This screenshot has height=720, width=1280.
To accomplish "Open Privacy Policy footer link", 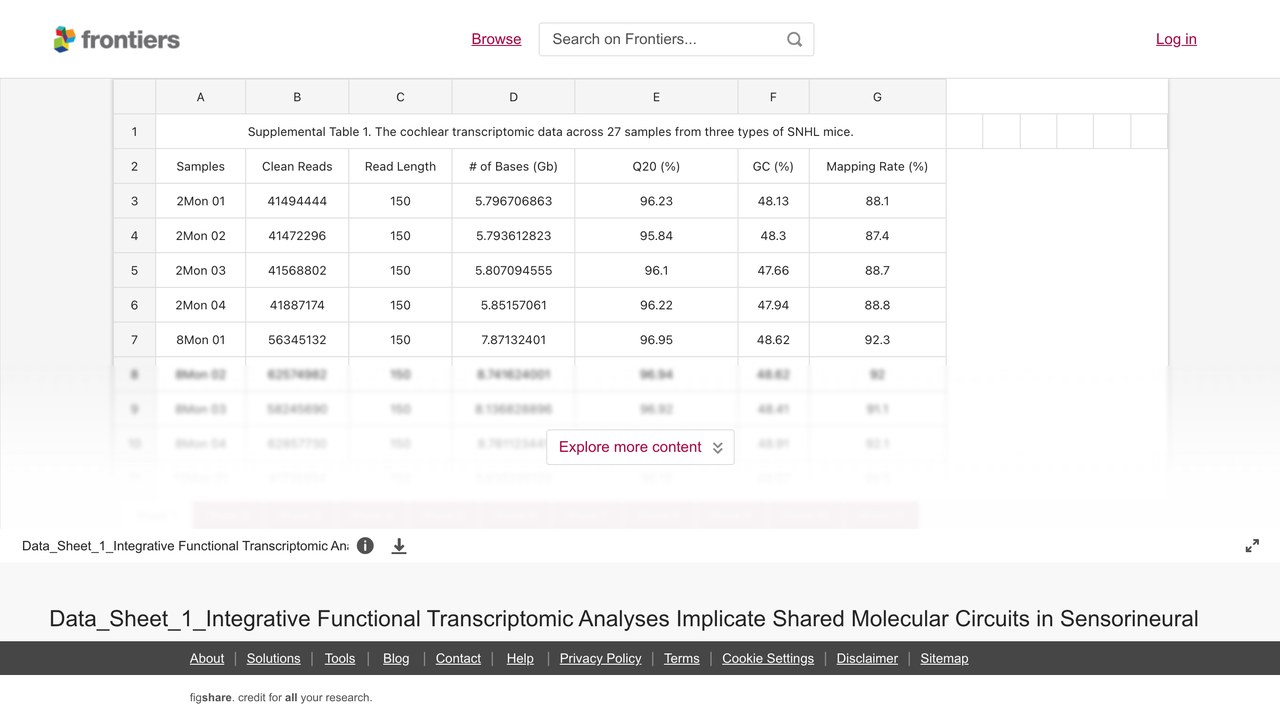I will [x=600, y=658].
